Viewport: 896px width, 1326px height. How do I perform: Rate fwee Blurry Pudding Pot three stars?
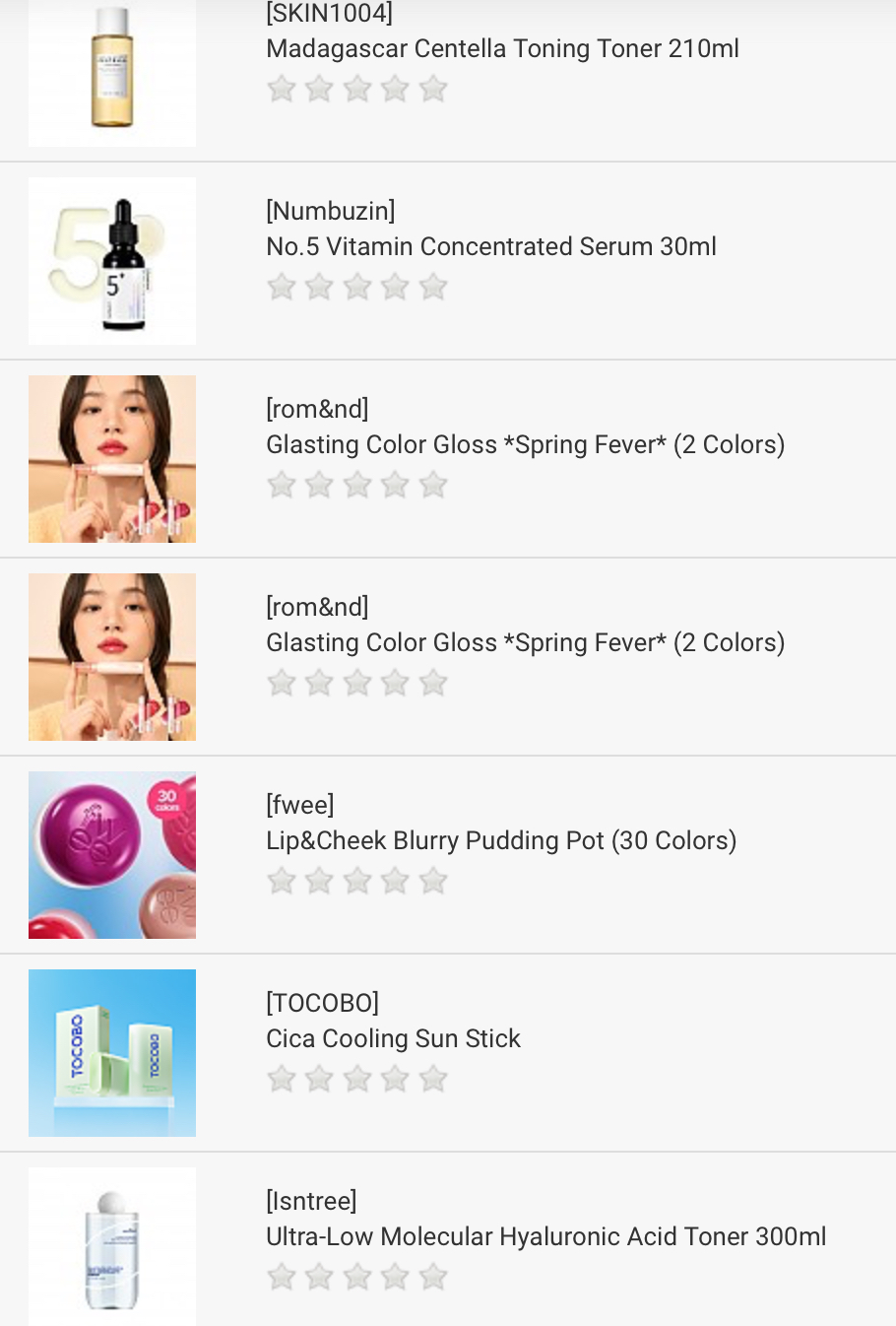pos(357,882)
